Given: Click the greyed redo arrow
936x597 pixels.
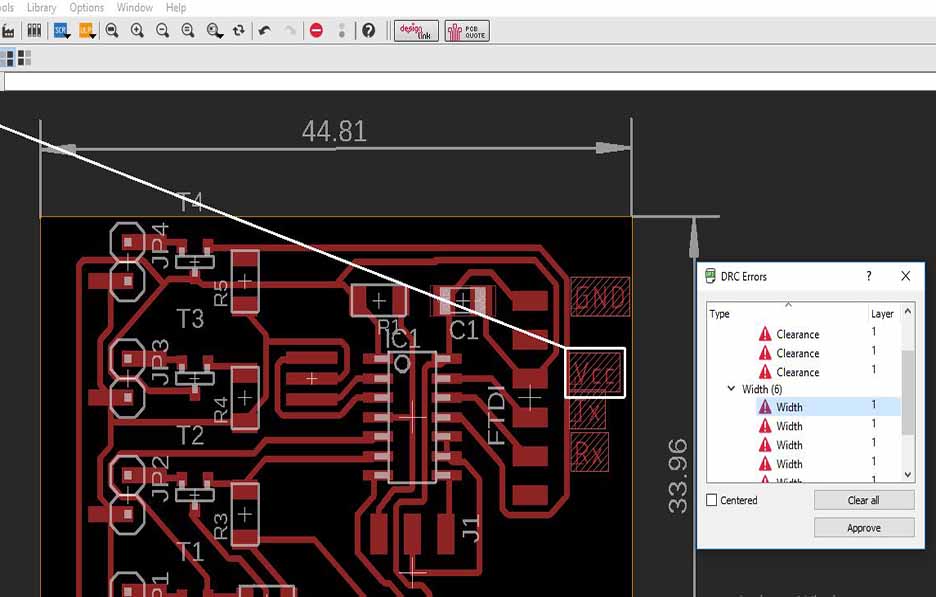Looking at the screenshot, I should tap(290, 30).
